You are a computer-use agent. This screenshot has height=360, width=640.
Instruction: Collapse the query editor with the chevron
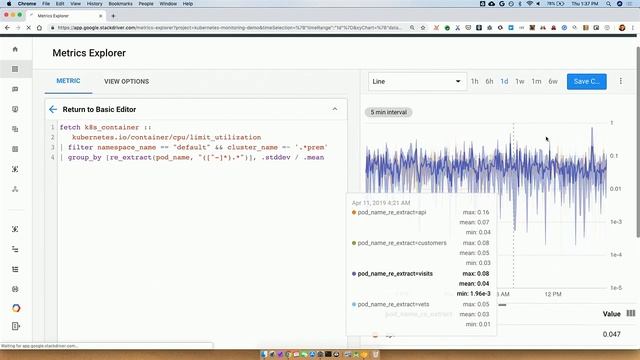click(335, 109)
